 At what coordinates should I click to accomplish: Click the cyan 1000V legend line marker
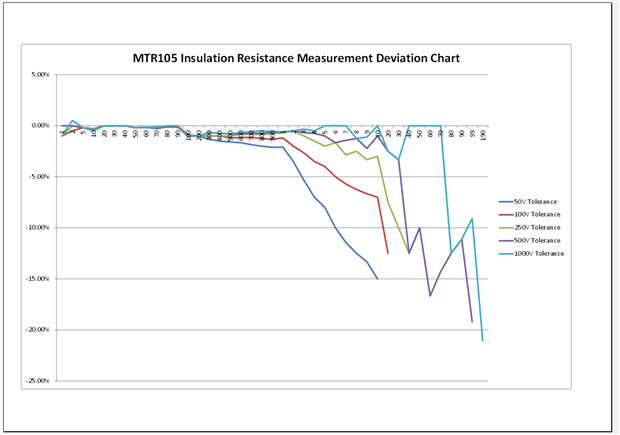click(x=507, y=254)
